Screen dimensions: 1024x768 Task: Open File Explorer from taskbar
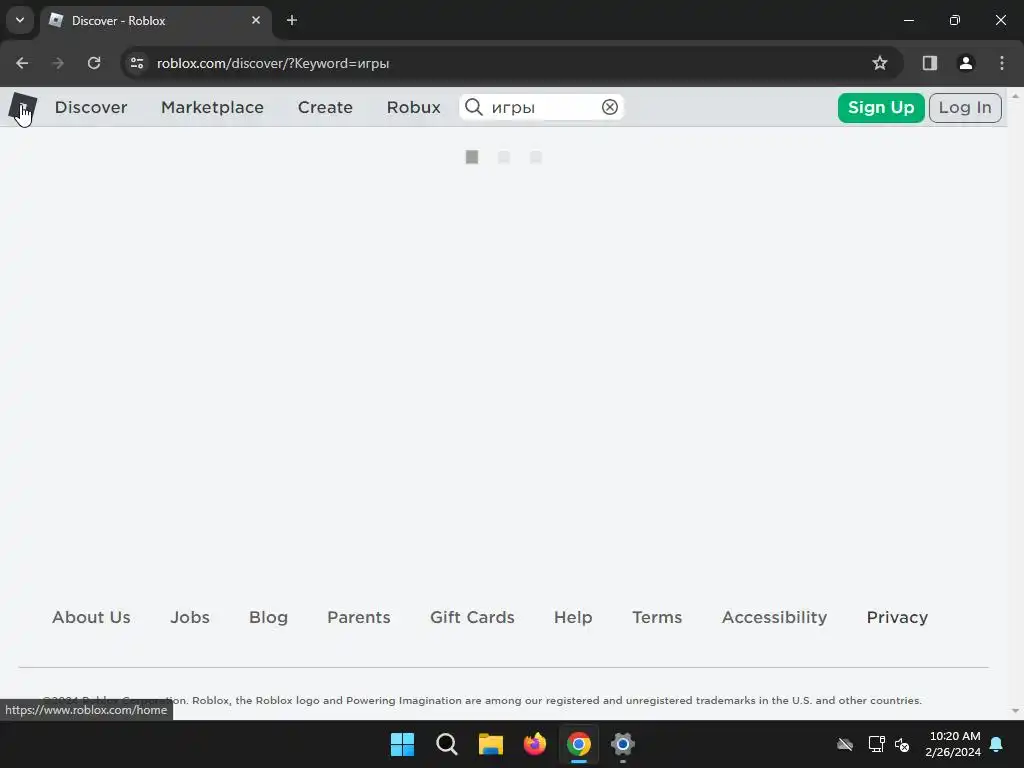pos(490,744)
